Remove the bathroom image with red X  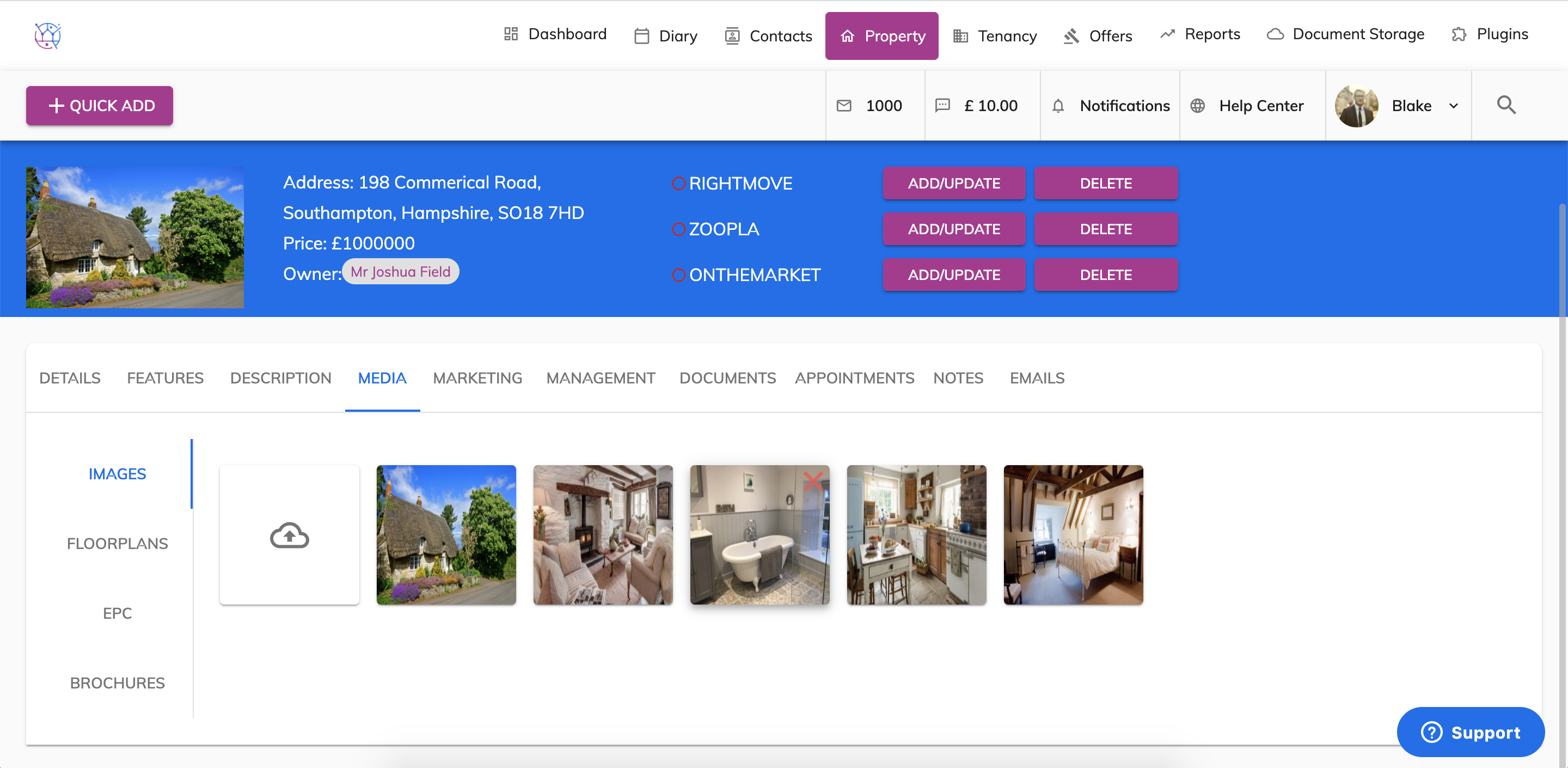(x=813, y=480)
